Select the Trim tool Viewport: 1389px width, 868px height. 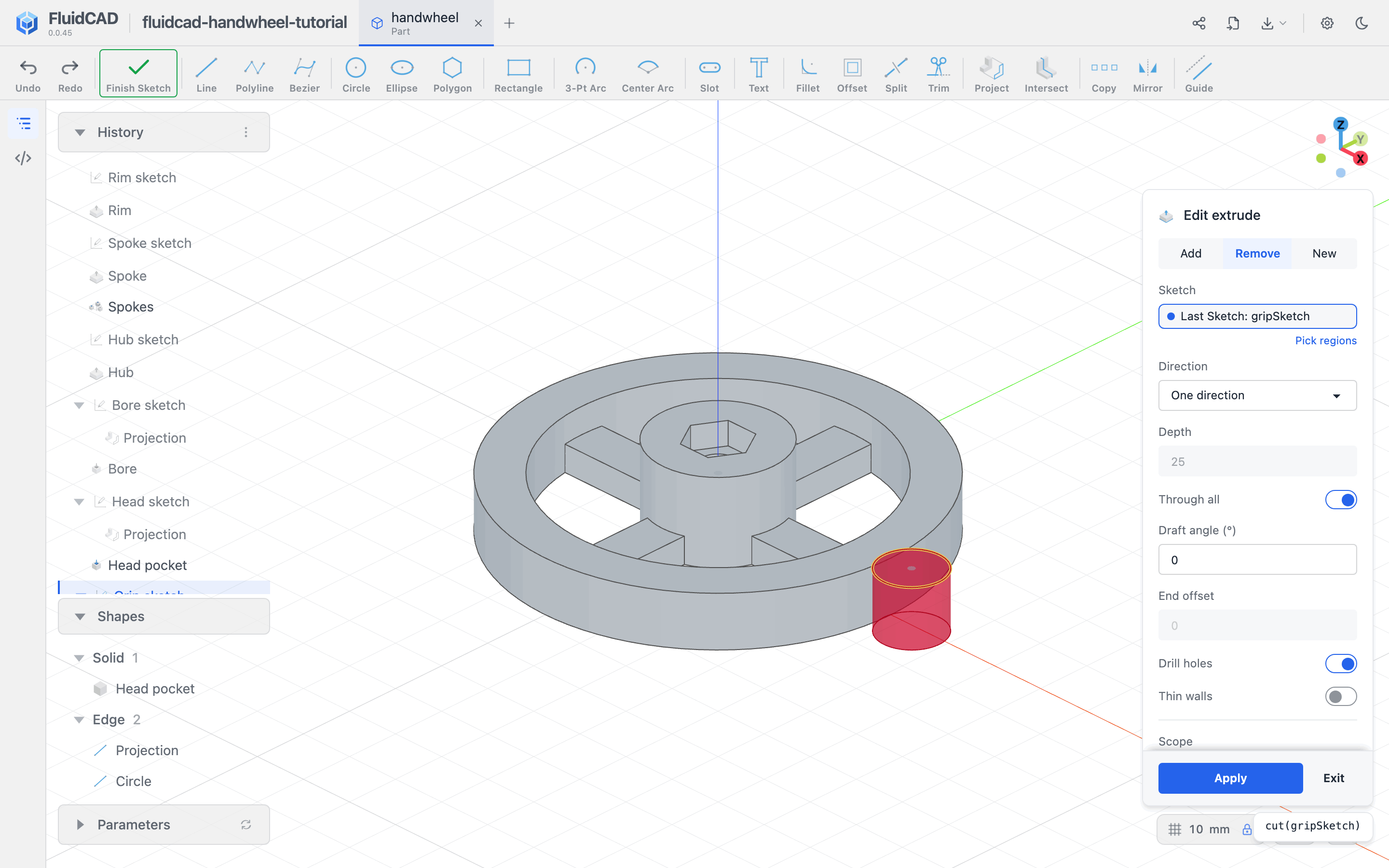pyautogui.click(x=939, y=75)
